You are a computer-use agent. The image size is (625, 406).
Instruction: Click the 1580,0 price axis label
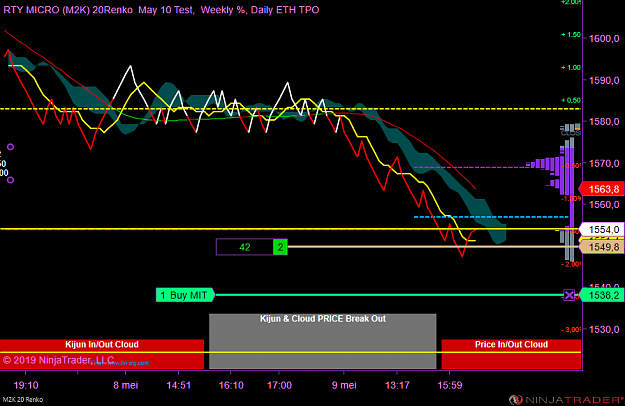click(604, 122)
